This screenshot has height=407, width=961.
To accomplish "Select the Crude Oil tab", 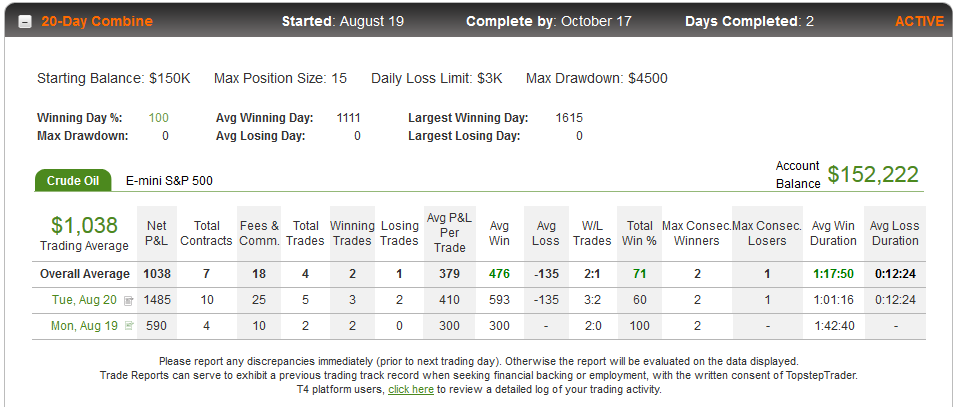I will [73, 181].
